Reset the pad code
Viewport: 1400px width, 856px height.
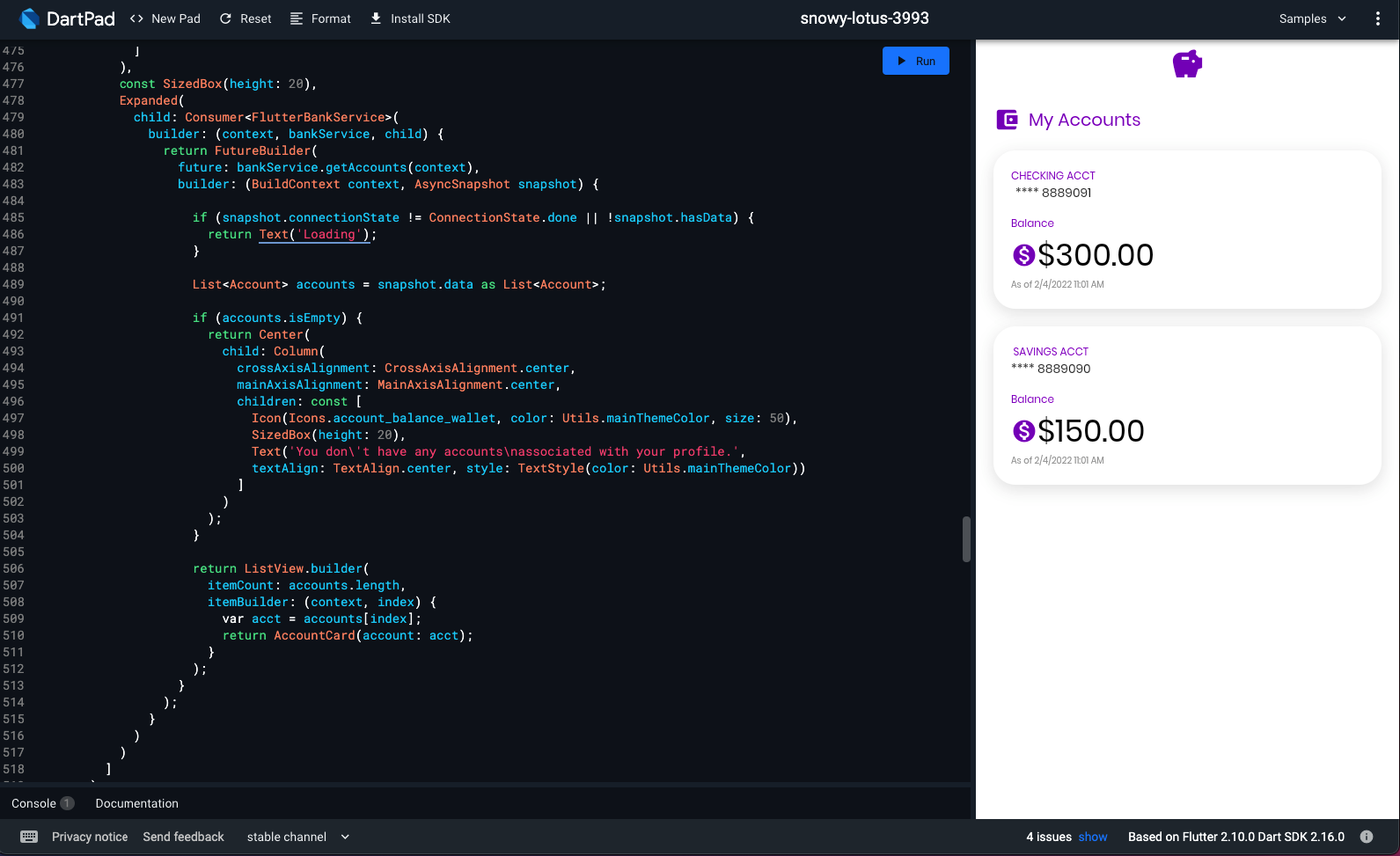coord(246,18)
